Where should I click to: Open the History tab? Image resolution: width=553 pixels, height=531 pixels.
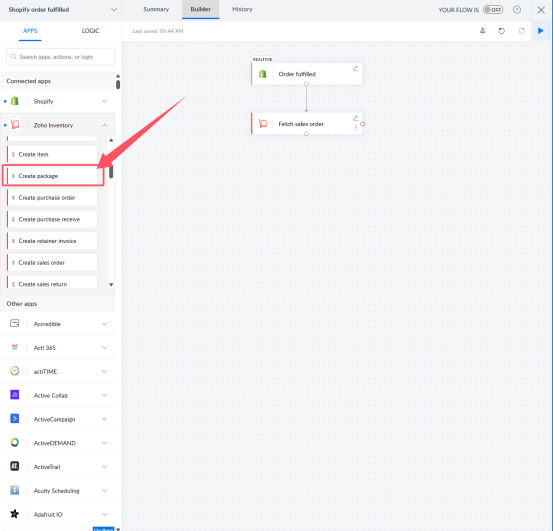pyautogui.click(x=242, y=9)
